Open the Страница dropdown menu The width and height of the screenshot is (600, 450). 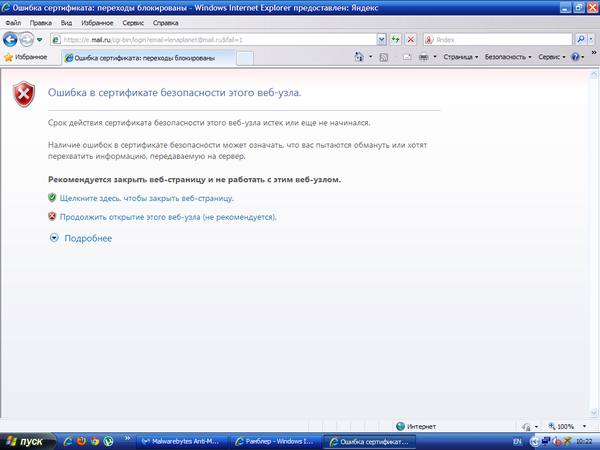[462, 57]
